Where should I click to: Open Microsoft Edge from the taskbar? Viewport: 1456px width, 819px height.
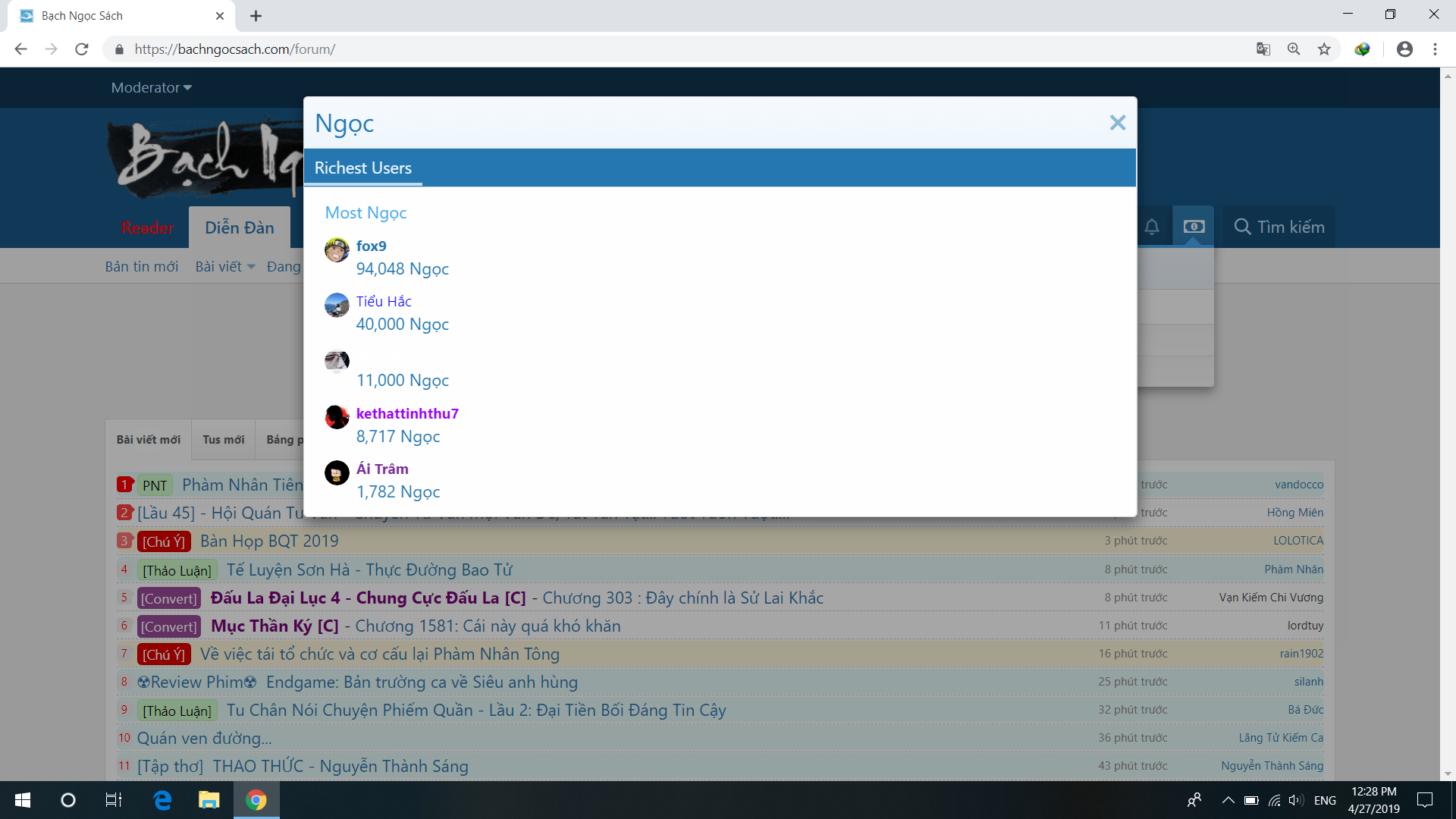tap(162, 800)
